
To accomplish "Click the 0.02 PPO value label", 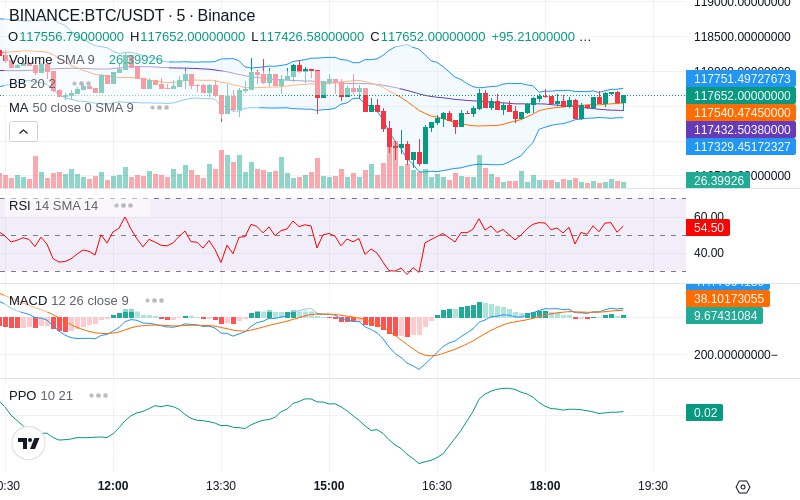I will coord(705,412).
